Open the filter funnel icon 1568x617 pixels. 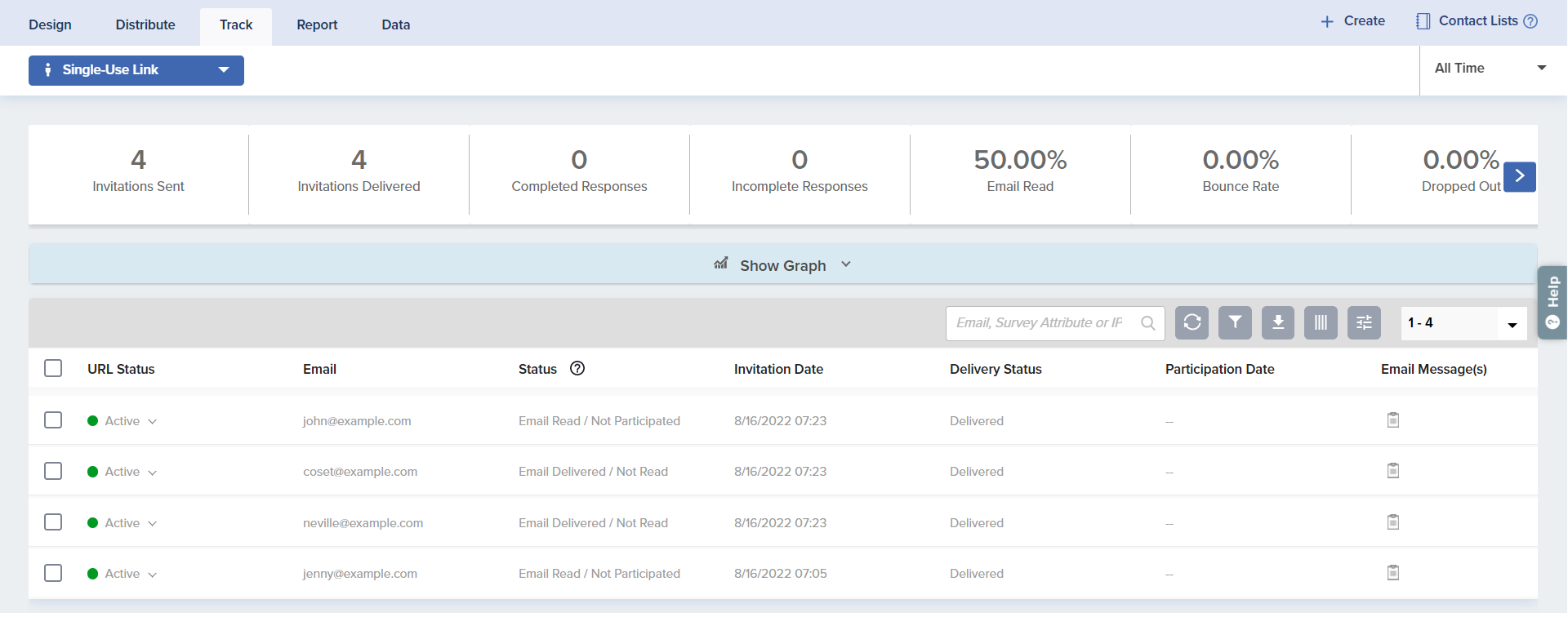click(1235, 323)
